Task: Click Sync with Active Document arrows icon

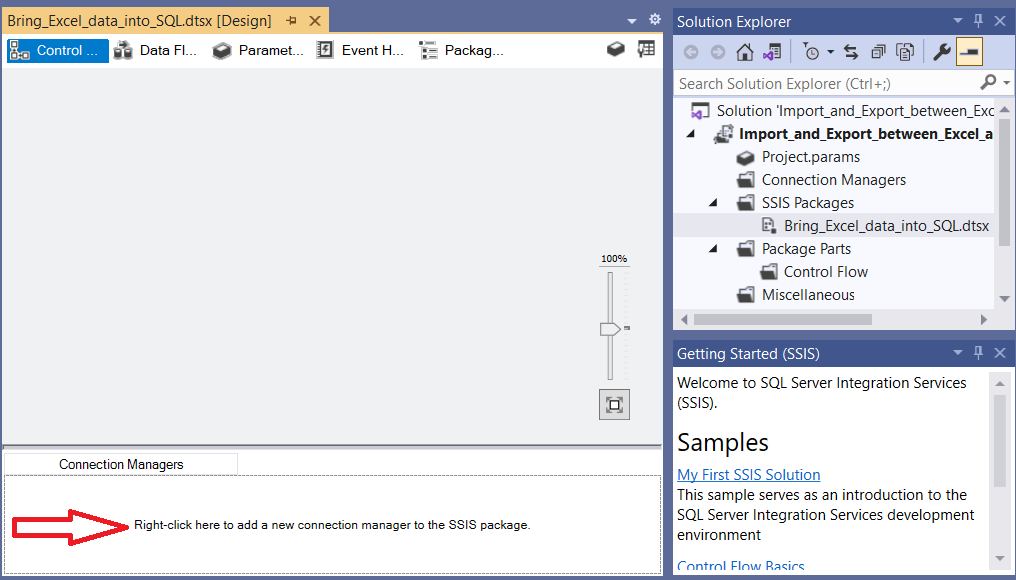Action: (851, 52)
